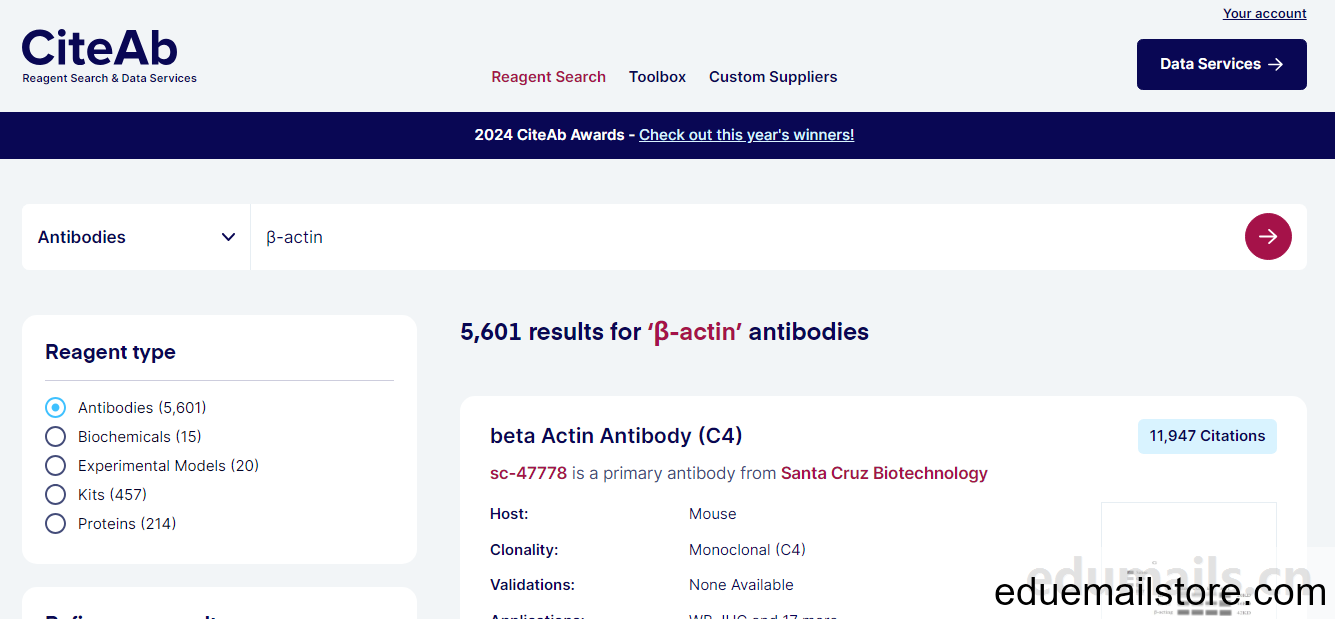Open the Toolbox menu item
Viewport: 1335px width, 619px height.
tap(657, 77)
